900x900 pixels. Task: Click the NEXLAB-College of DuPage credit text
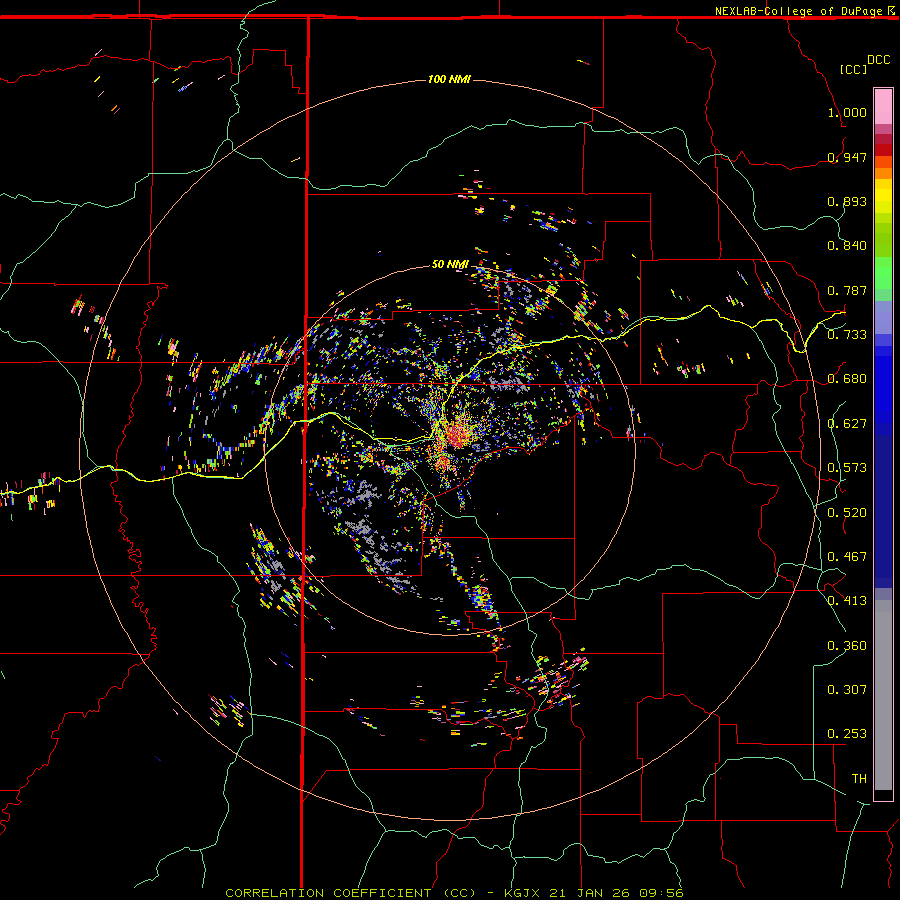pos(798,11)
